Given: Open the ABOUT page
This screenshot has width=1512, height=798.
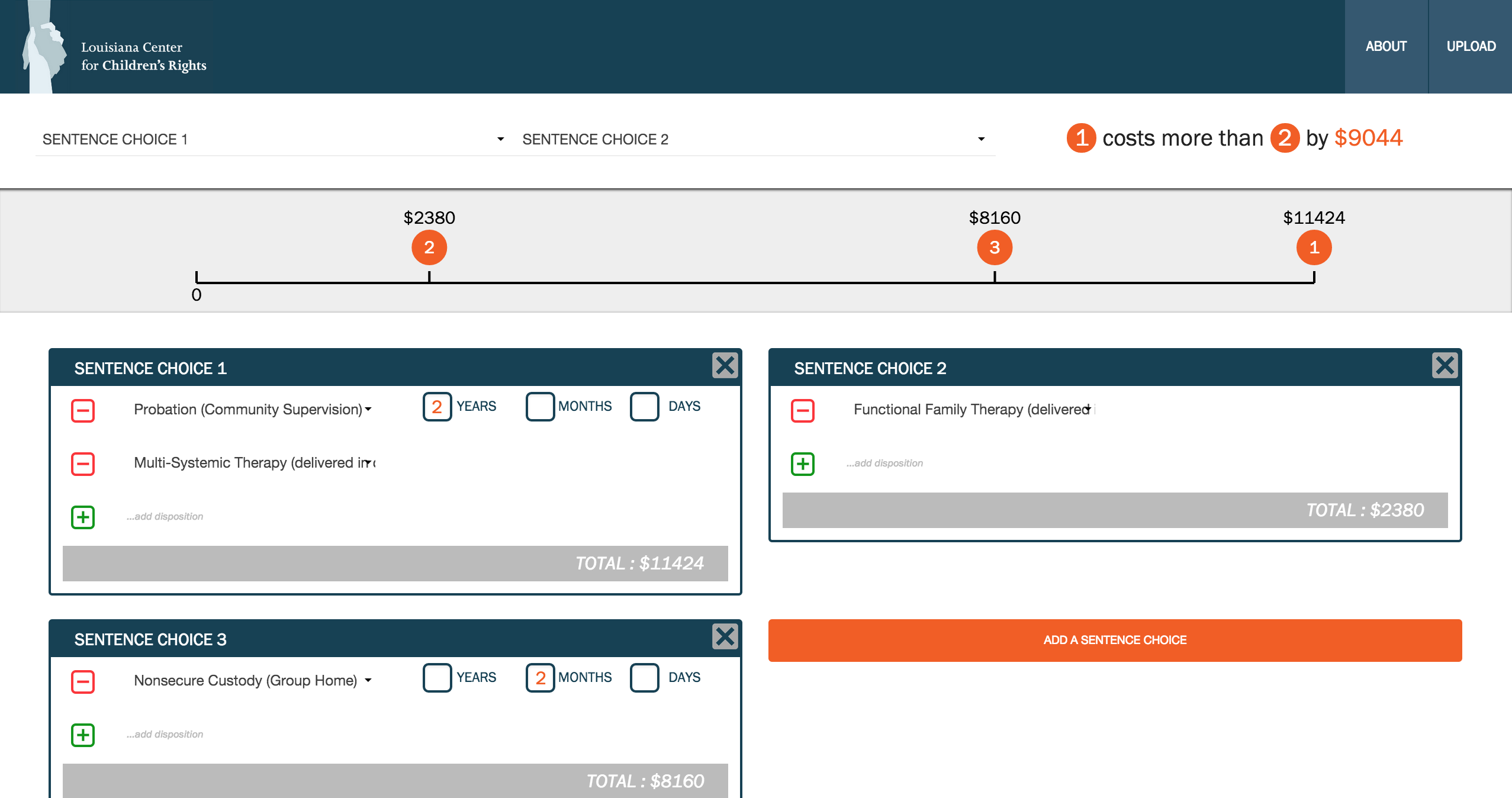Looking at the screenshot, I should (x=1386, y=46).
